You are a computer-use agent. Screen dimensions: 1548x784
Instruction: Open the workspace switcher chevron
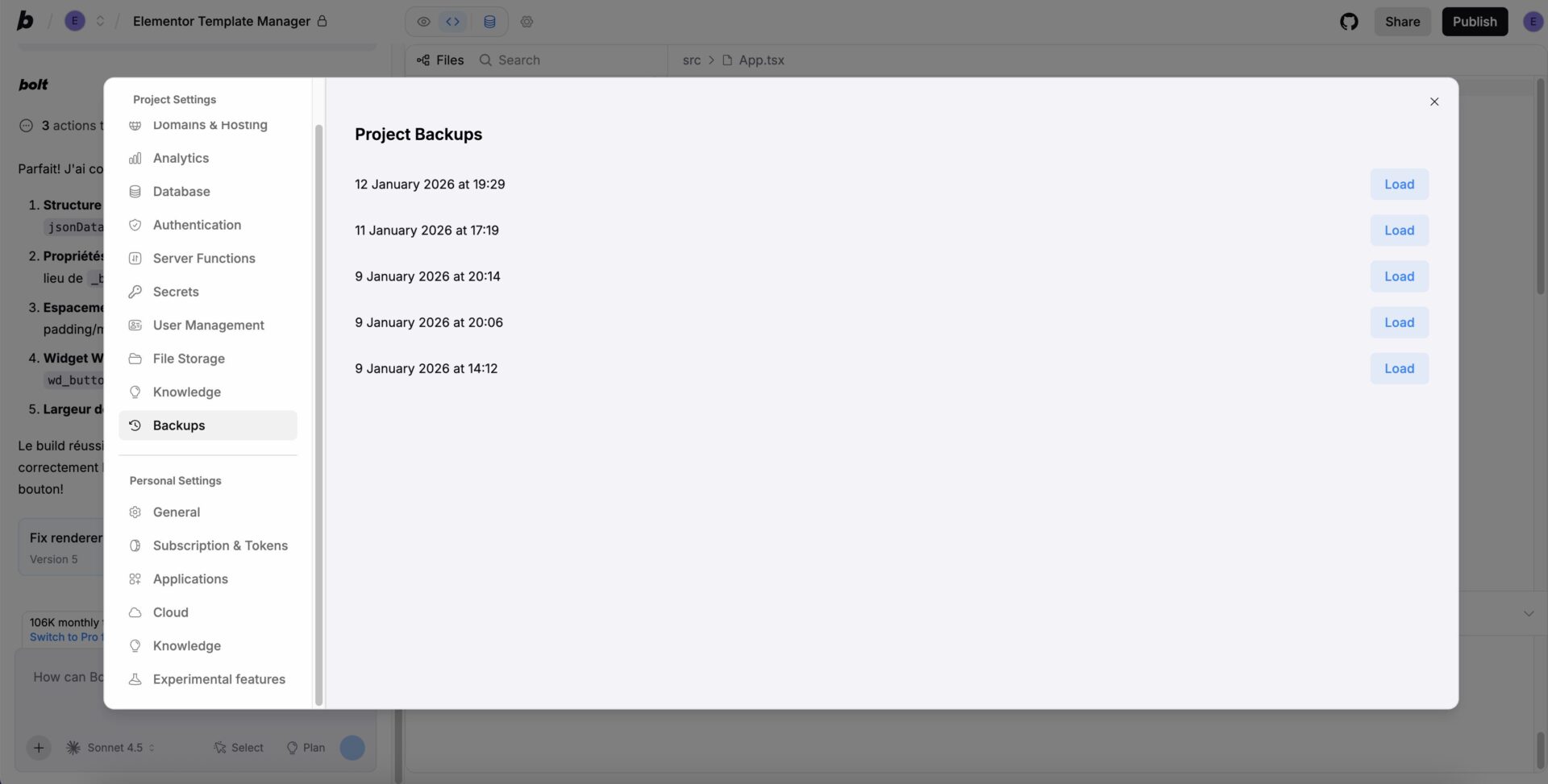coord(100,21)
